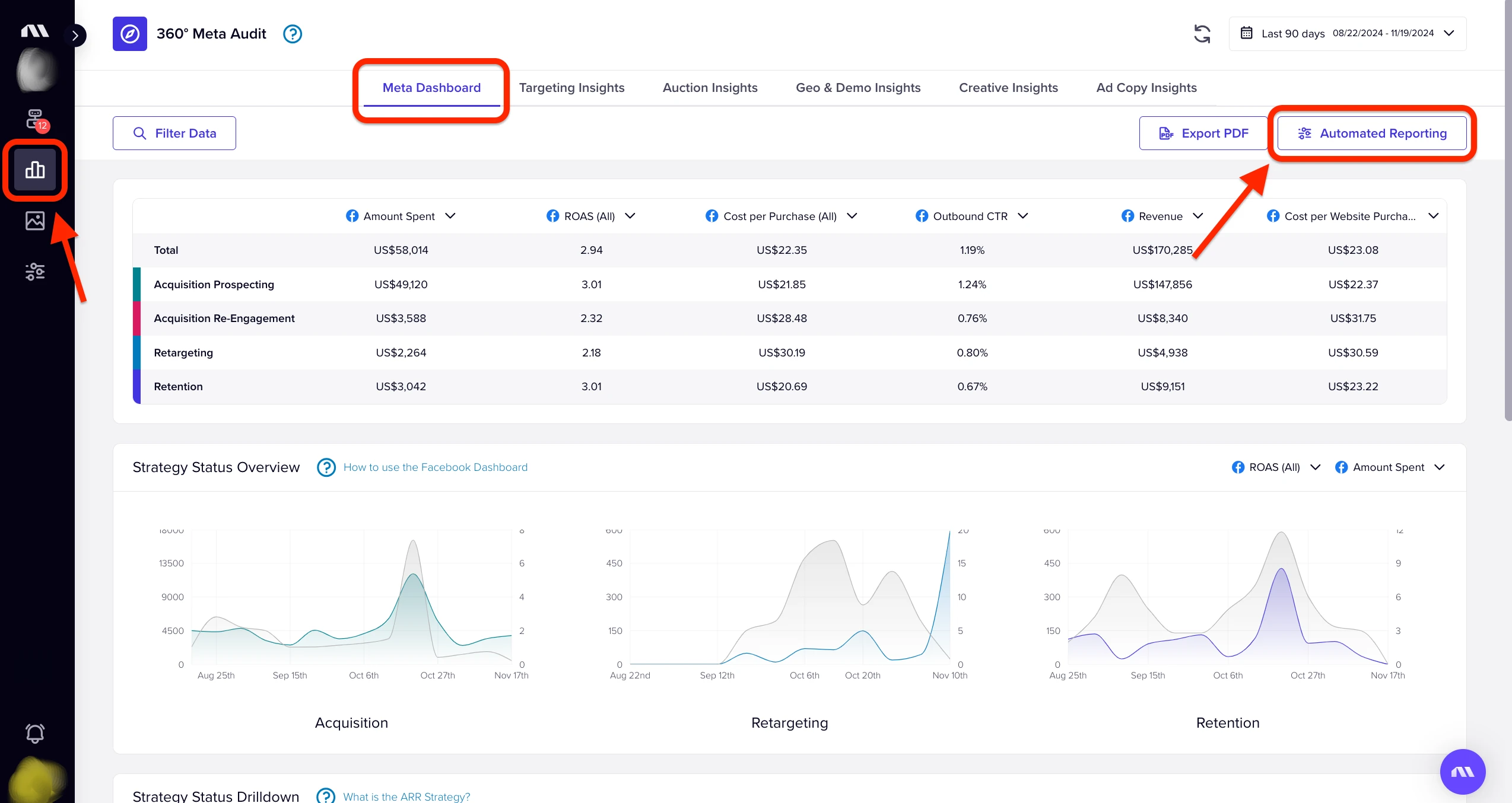Image resolution: width=1512 pixels, height=803 pixels.
Task: Expand the ROAS (All) column dropdown in table
Action: (630, 216)
